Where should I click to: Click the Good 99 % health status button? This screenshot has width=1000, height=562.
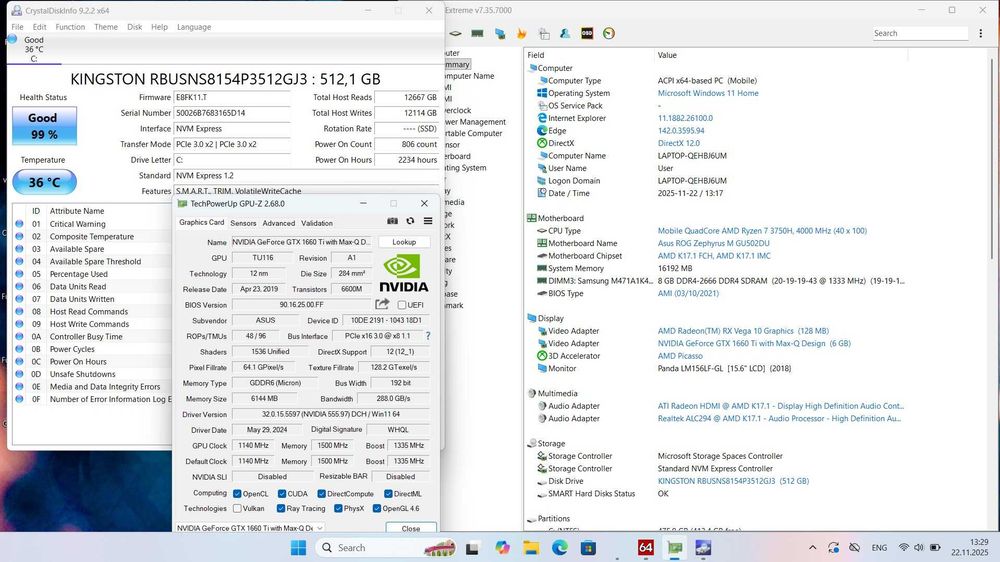click(44, 126)
